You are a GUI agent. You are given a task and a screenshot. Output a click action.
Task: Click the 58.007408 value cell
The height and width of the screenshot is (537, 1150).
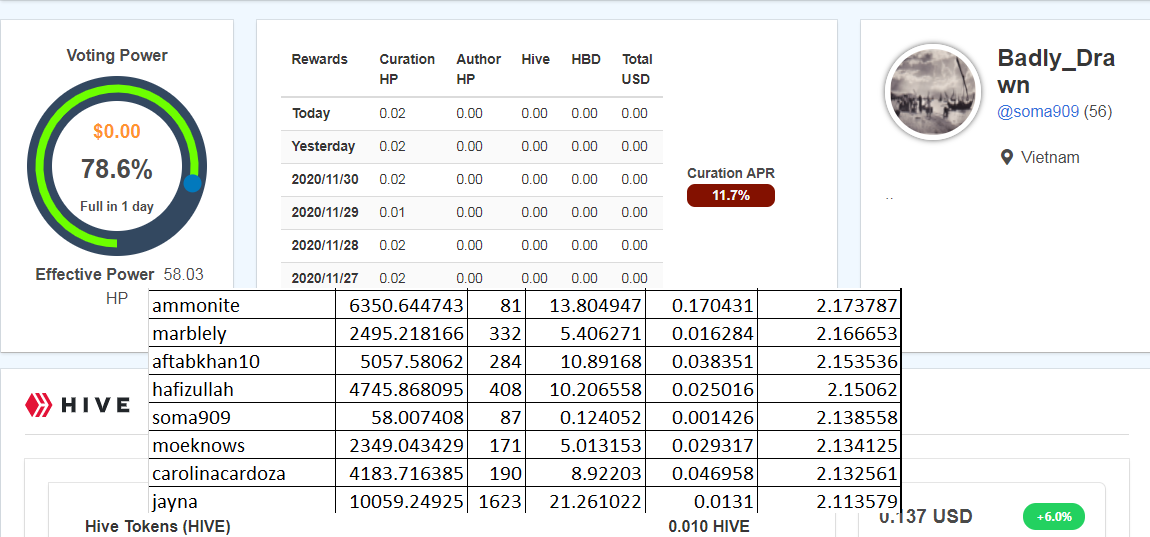[402, 417]
